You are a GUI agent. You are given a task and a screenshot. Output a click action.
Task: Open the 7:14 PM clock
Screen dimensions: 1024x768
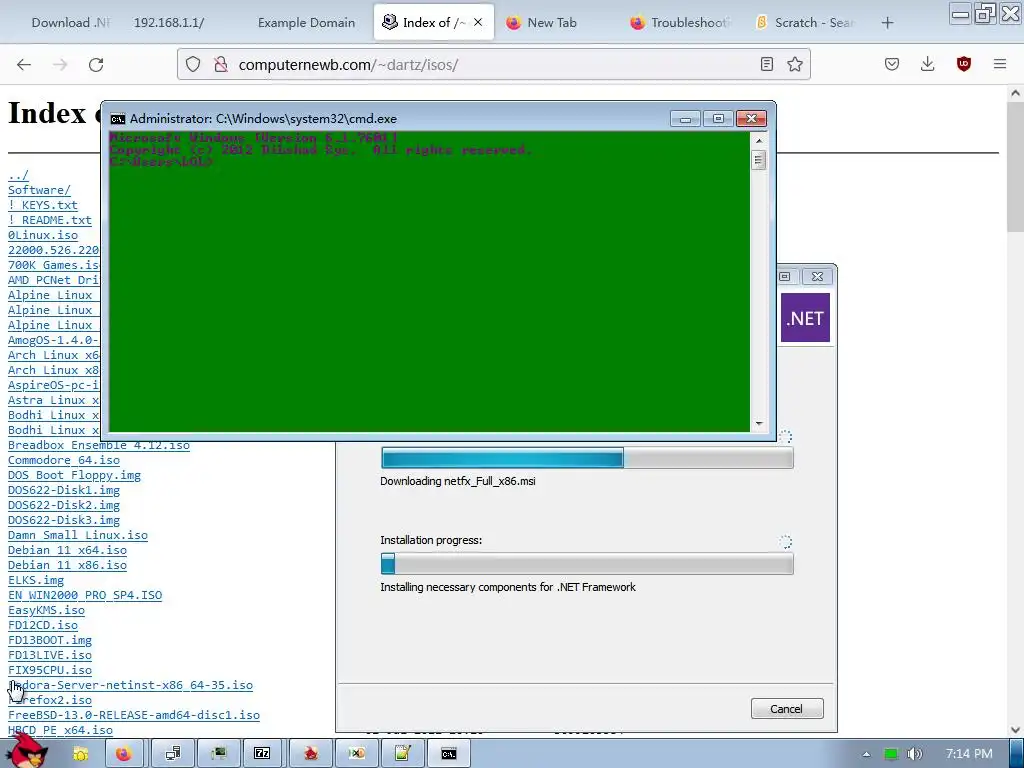click(x=969, y=754)
